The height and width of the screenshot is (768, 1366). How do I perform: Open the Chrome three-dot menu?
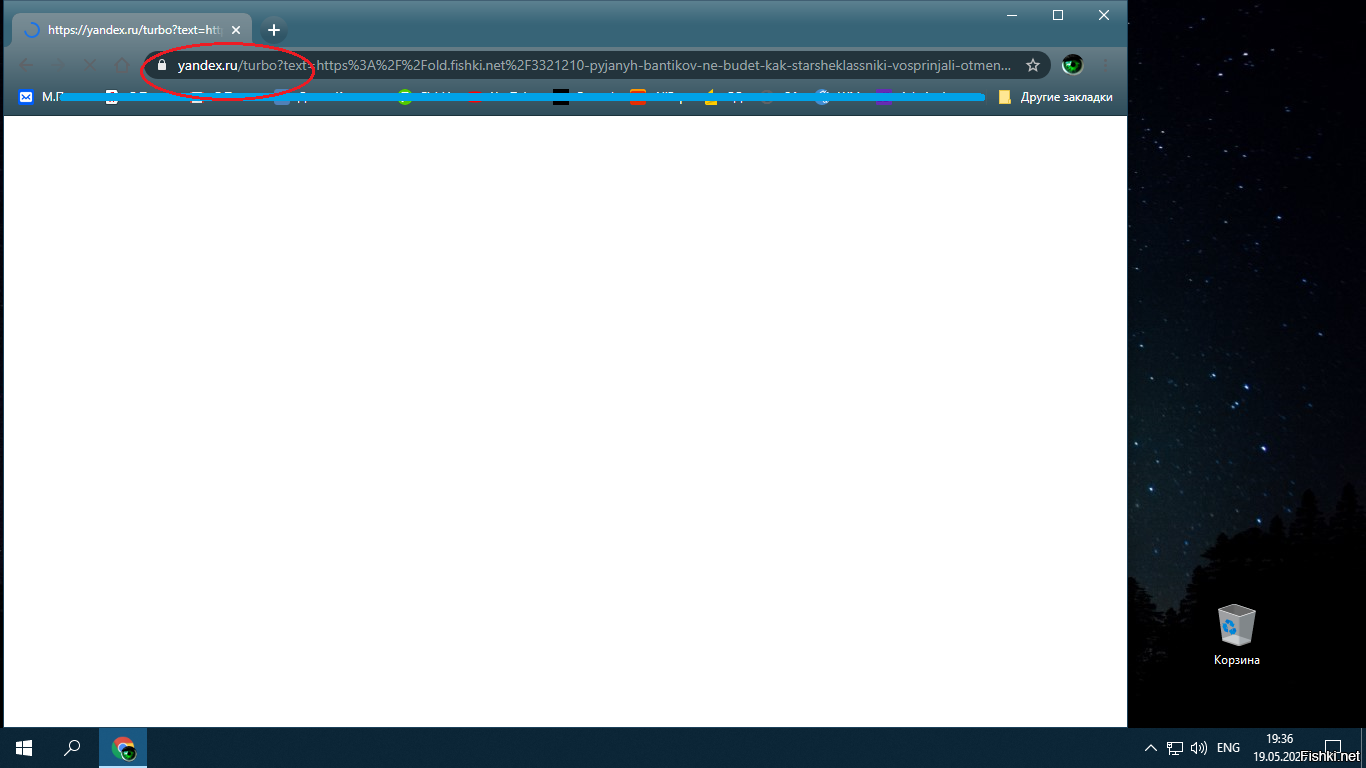click(1106, 65)
